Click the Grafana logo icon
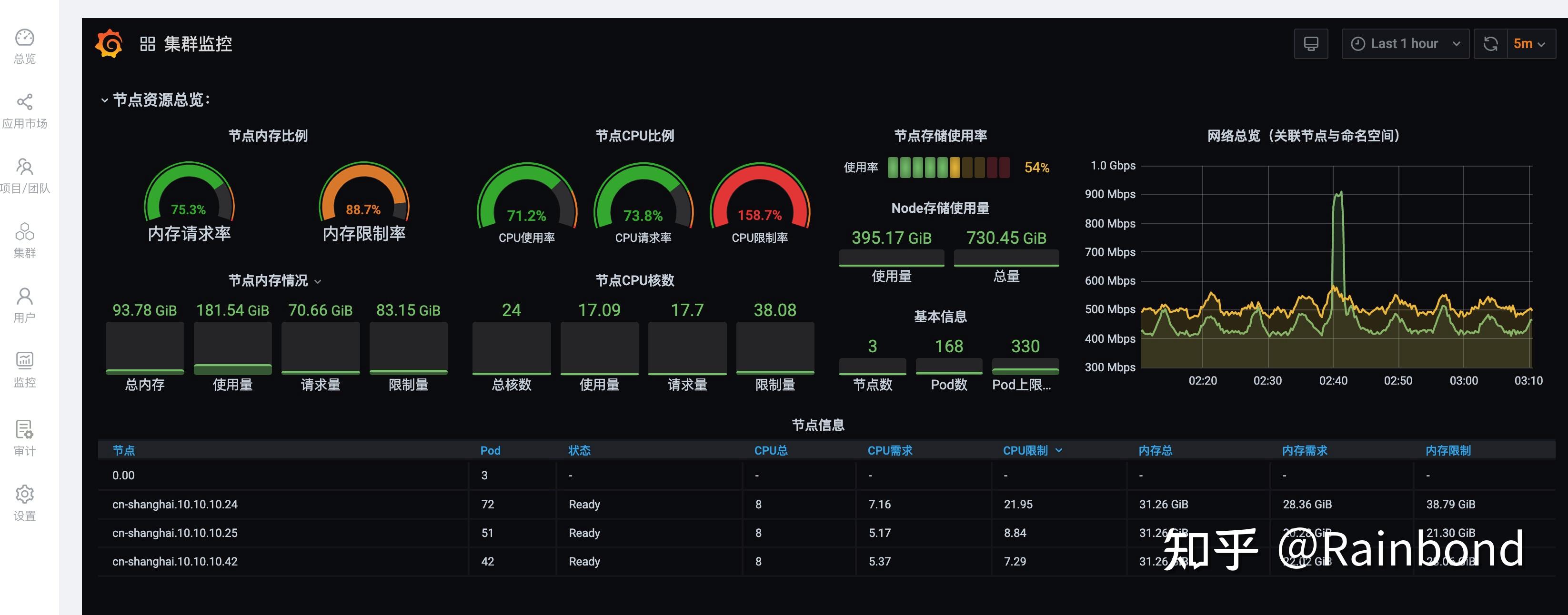 [109, 44]
